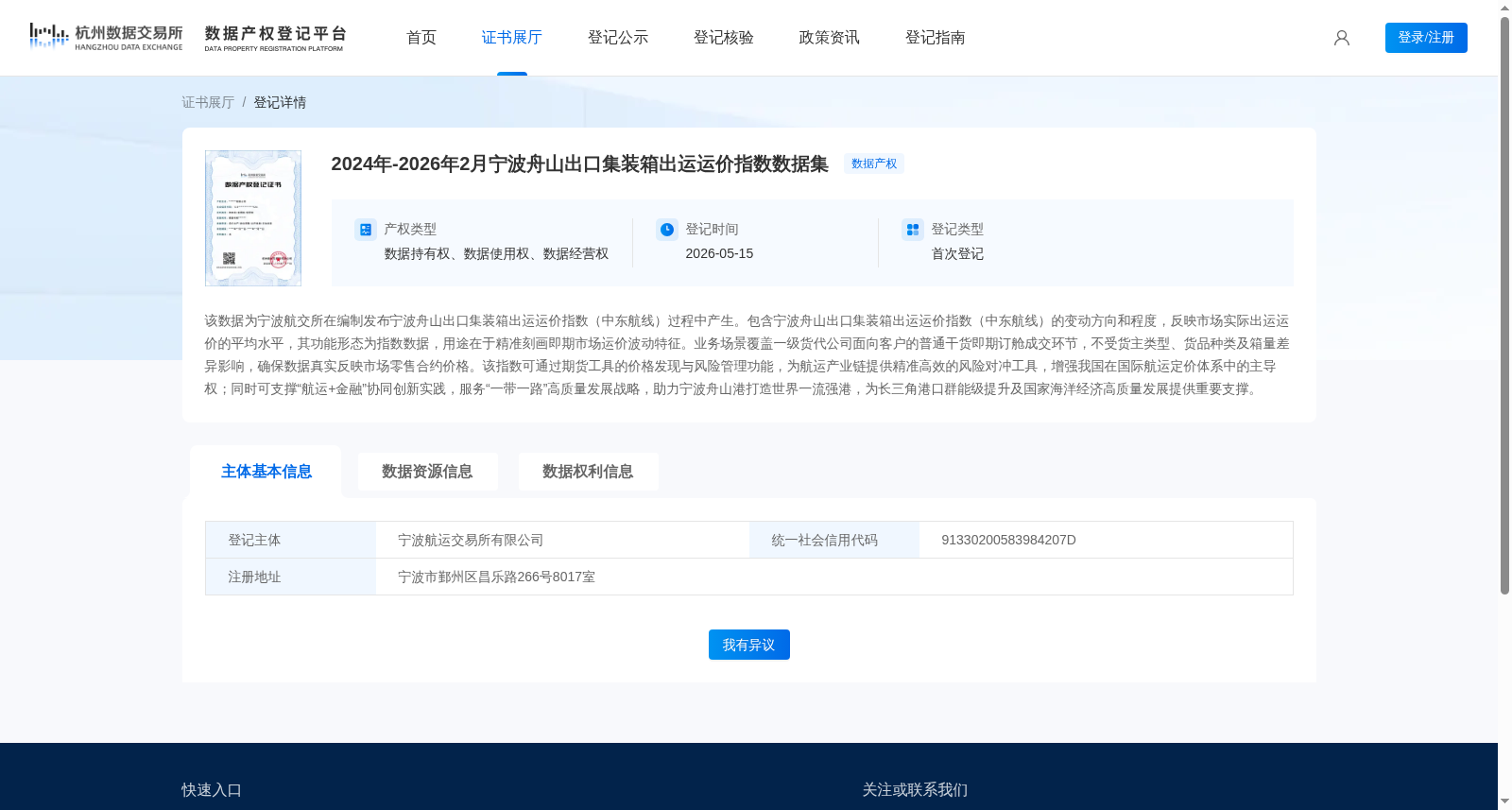The image size is (1512, 810).
Task: Click the 数据持有权、数据使用权、数据经营权 text
Action: click(496, 253)
